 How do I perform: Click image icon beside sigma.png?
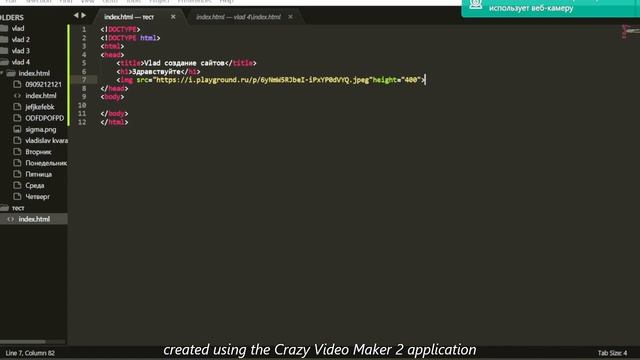[x=17, y=129]
